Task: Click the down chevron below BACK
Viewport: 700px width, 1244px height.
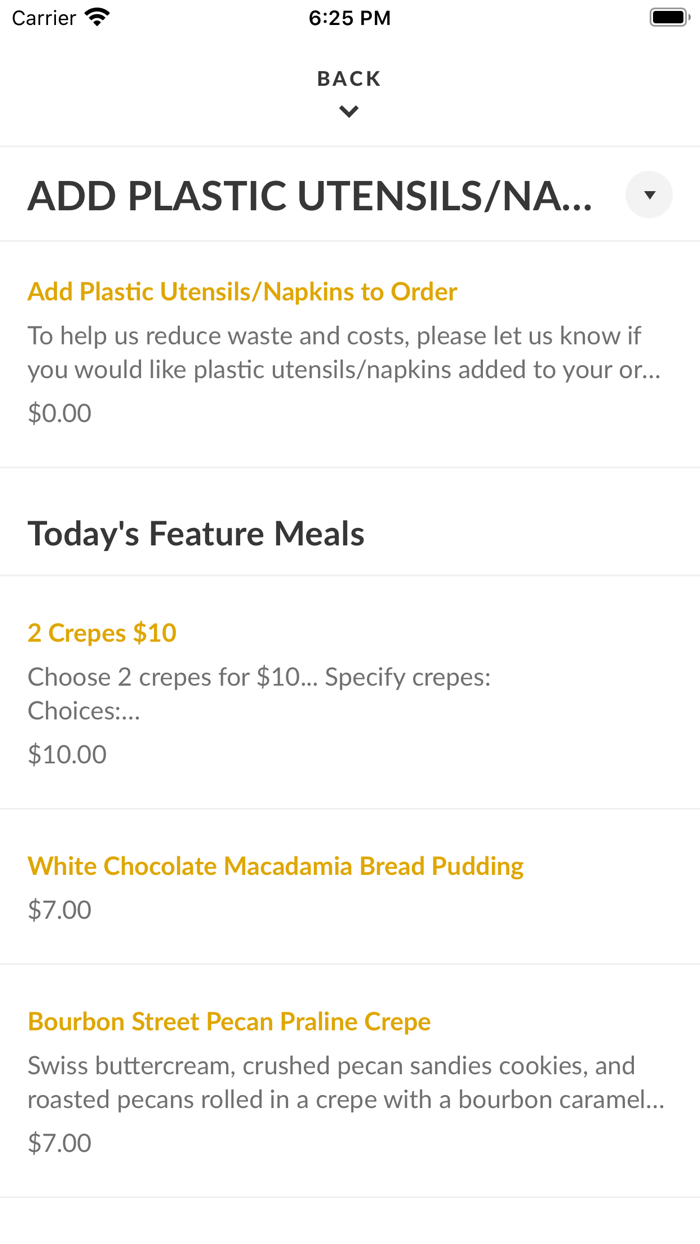Action: (x=349, y=112)
